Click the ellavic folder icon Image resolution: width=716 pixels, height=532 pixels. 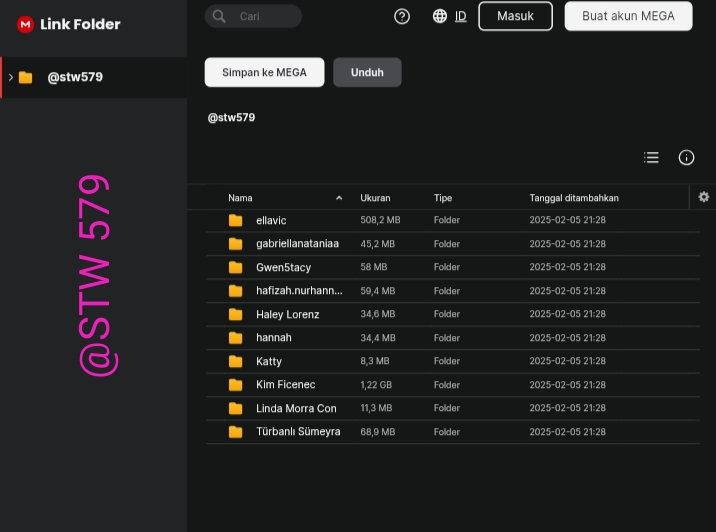click(x=236, y=221)
